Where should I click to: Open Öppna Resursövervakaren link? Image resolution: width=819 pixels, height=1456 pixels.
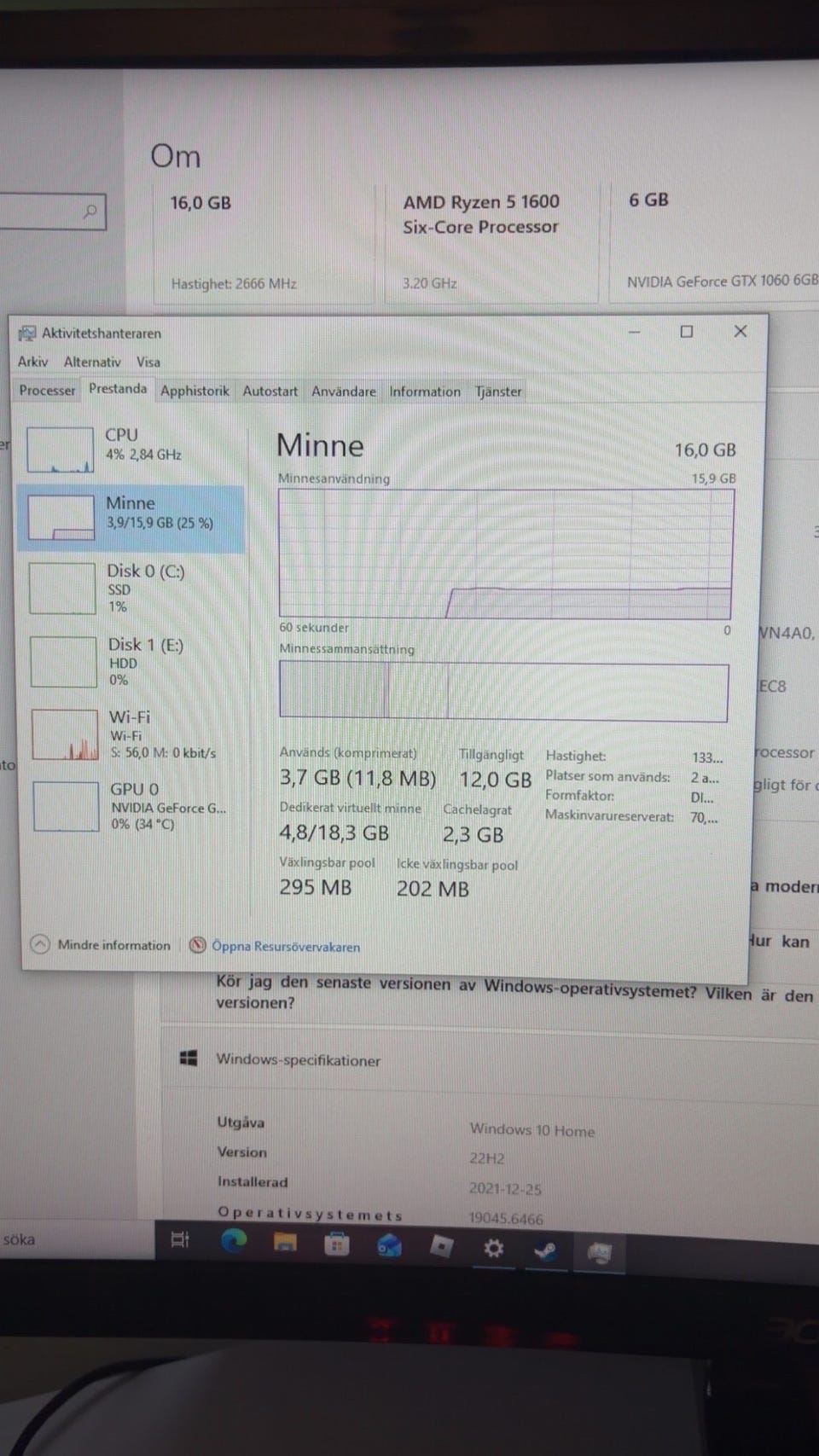coord(286,946)
